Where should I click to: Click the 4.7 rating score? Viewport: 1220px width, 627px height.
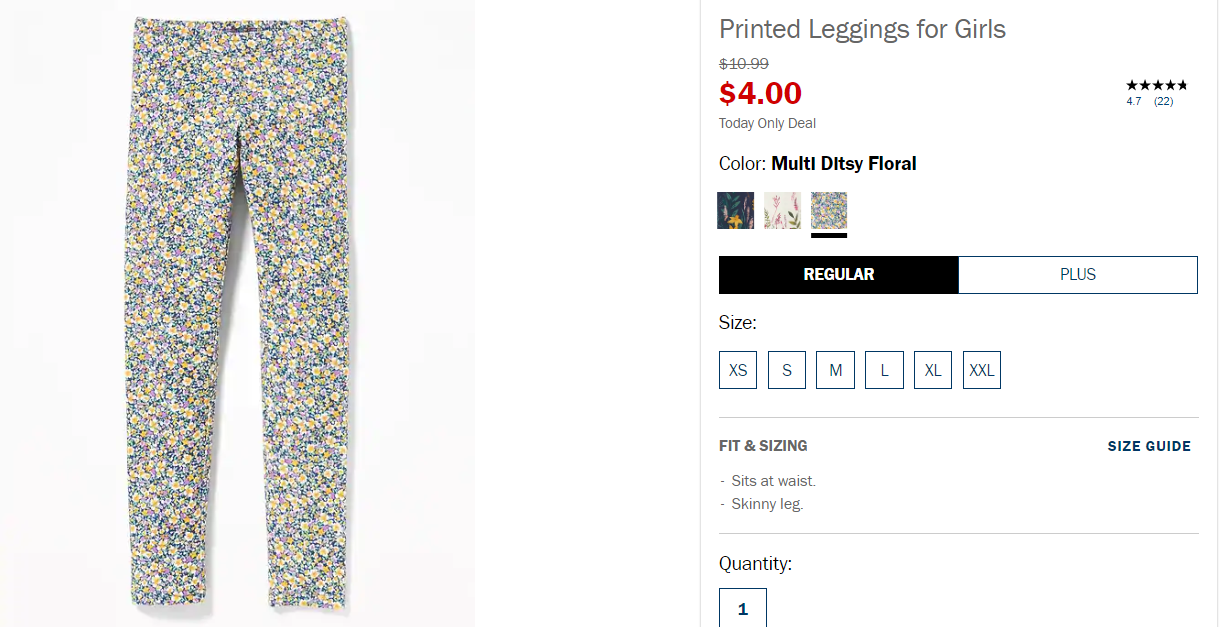[x=1134, y=101]
